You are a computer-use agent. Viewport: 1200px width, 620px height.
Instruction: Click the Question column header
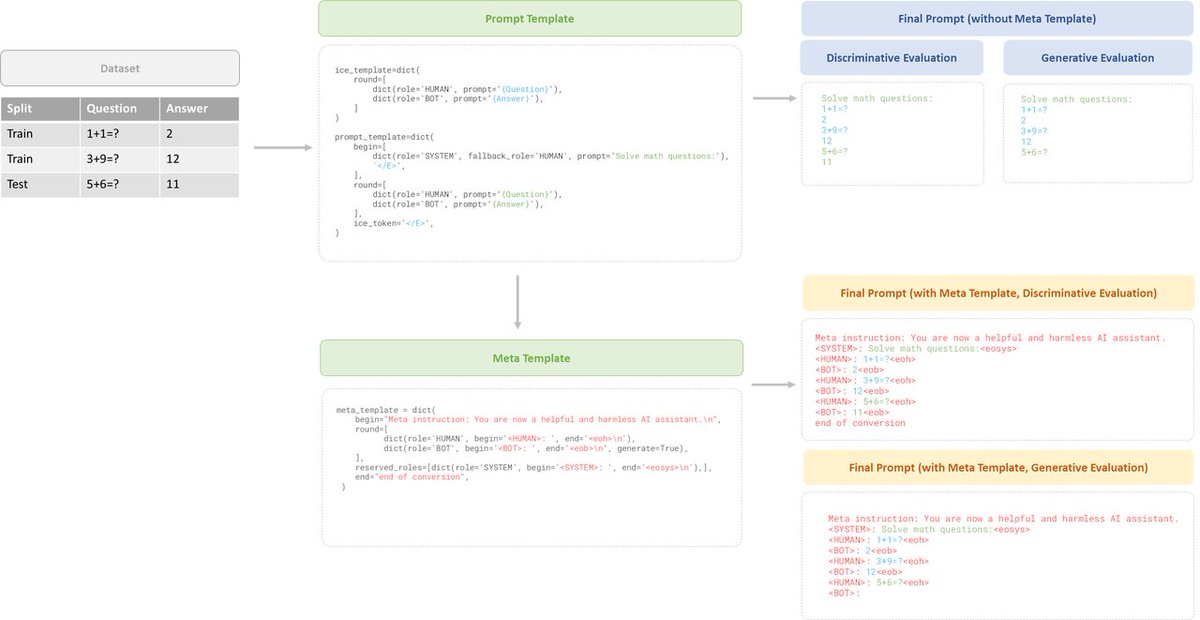119,108
